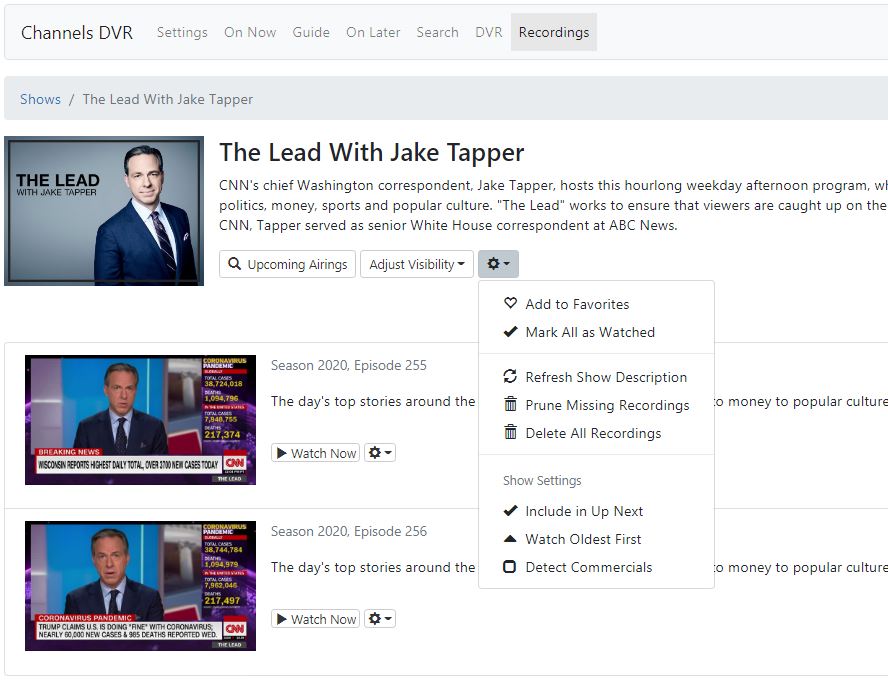This screenshot has height=693, width=888.
Task: Click the triangle icon for Watch Oldest First
Action: [510, 539]
